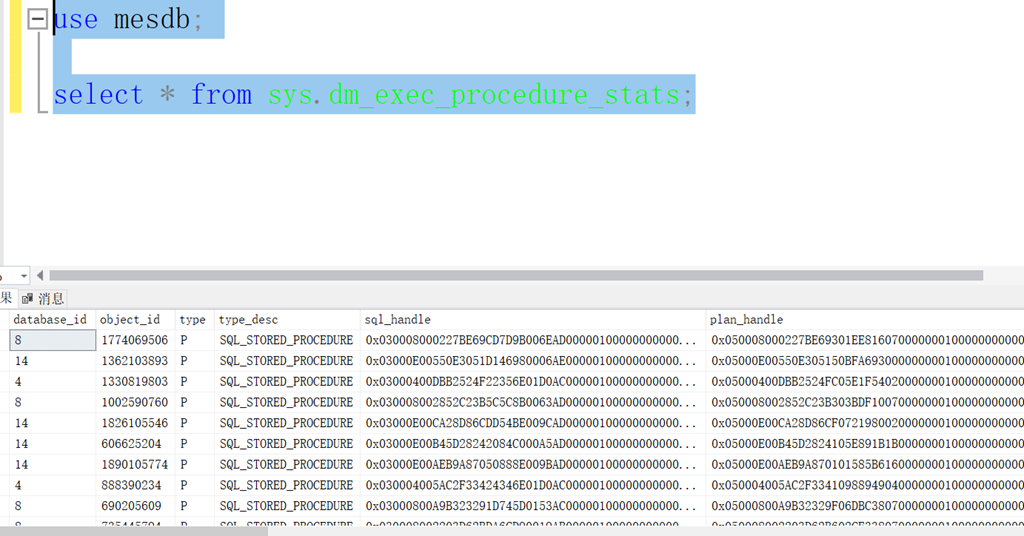1024x536 pixels.
Task: Place cursor on 'use mesdb;' line
Action: point(129,19)
